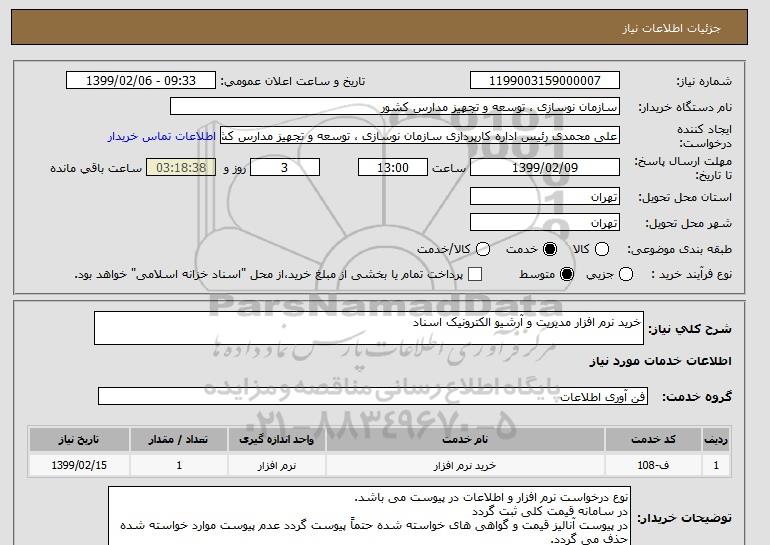Select the جزیی purchase type radio

pos(626,274)
